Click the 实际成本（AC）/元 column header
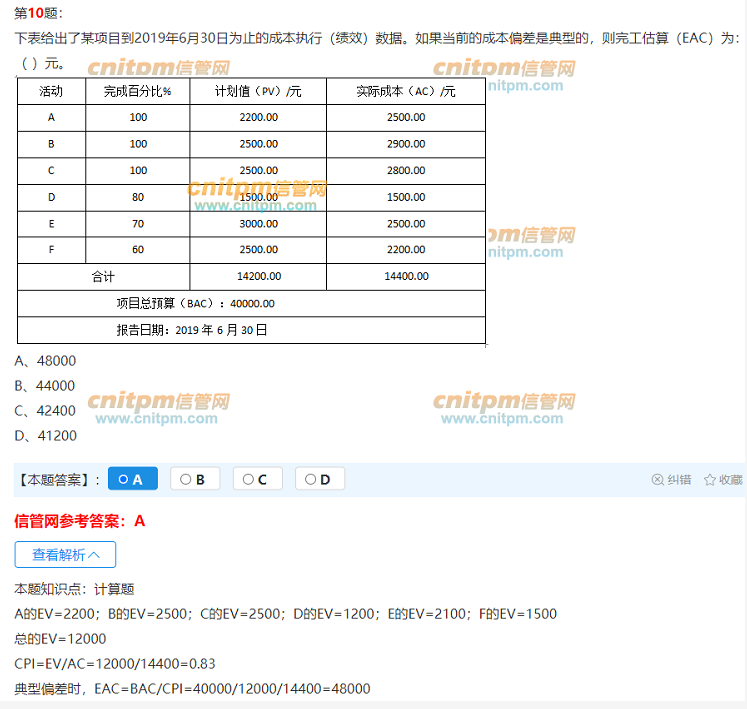This screenshot has width=747, height=709. [x=405, y=92]
